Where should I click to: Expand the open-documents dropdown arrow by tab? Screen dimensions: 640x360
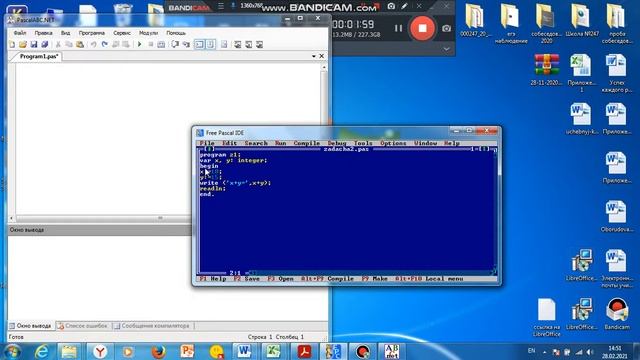point(313,56)
